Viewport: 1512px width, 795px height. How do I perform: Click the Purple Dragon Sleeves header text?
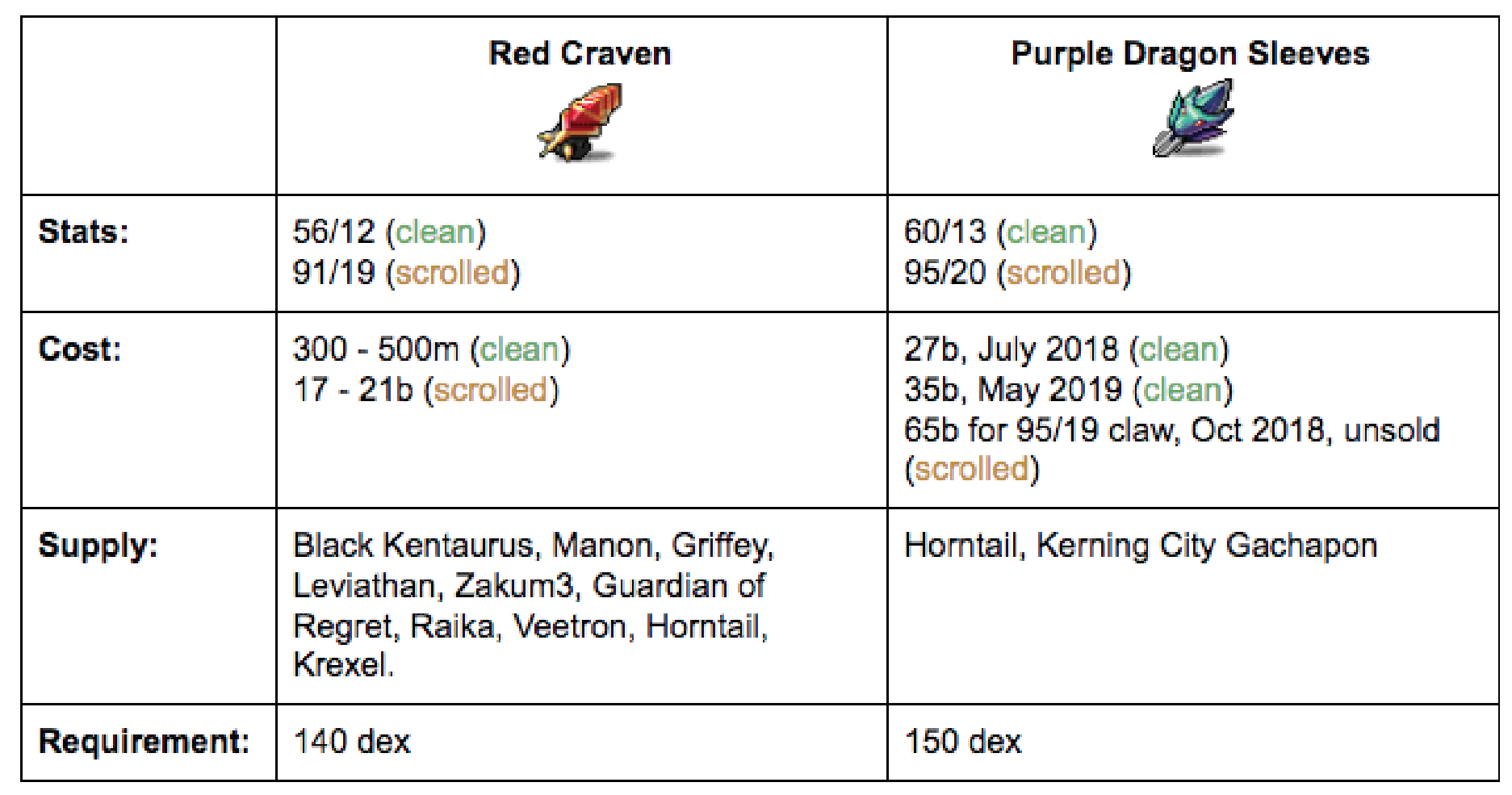1190,54
